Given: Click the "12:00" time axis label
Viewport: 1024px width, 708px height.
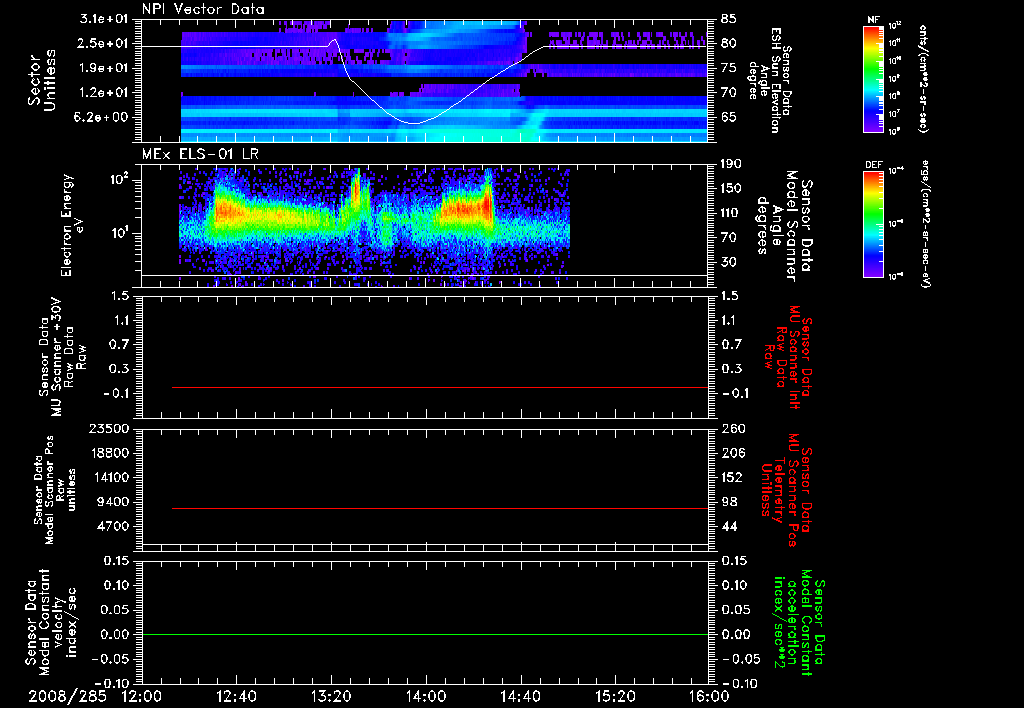Looking at the screenshot, I should [142, 696].
